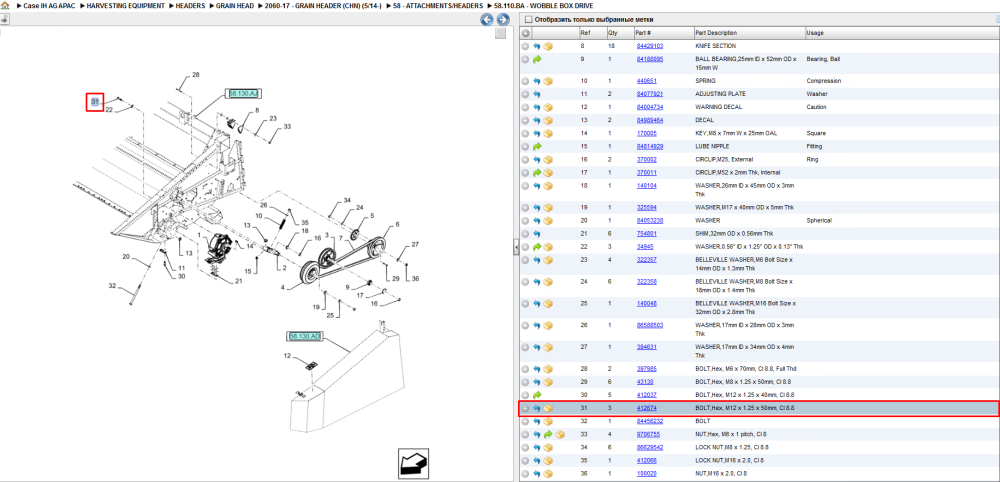The image size is (1000, 482).
Task: Click green arrow in CIRCLIP M52 row
Action: click(537, 173)
